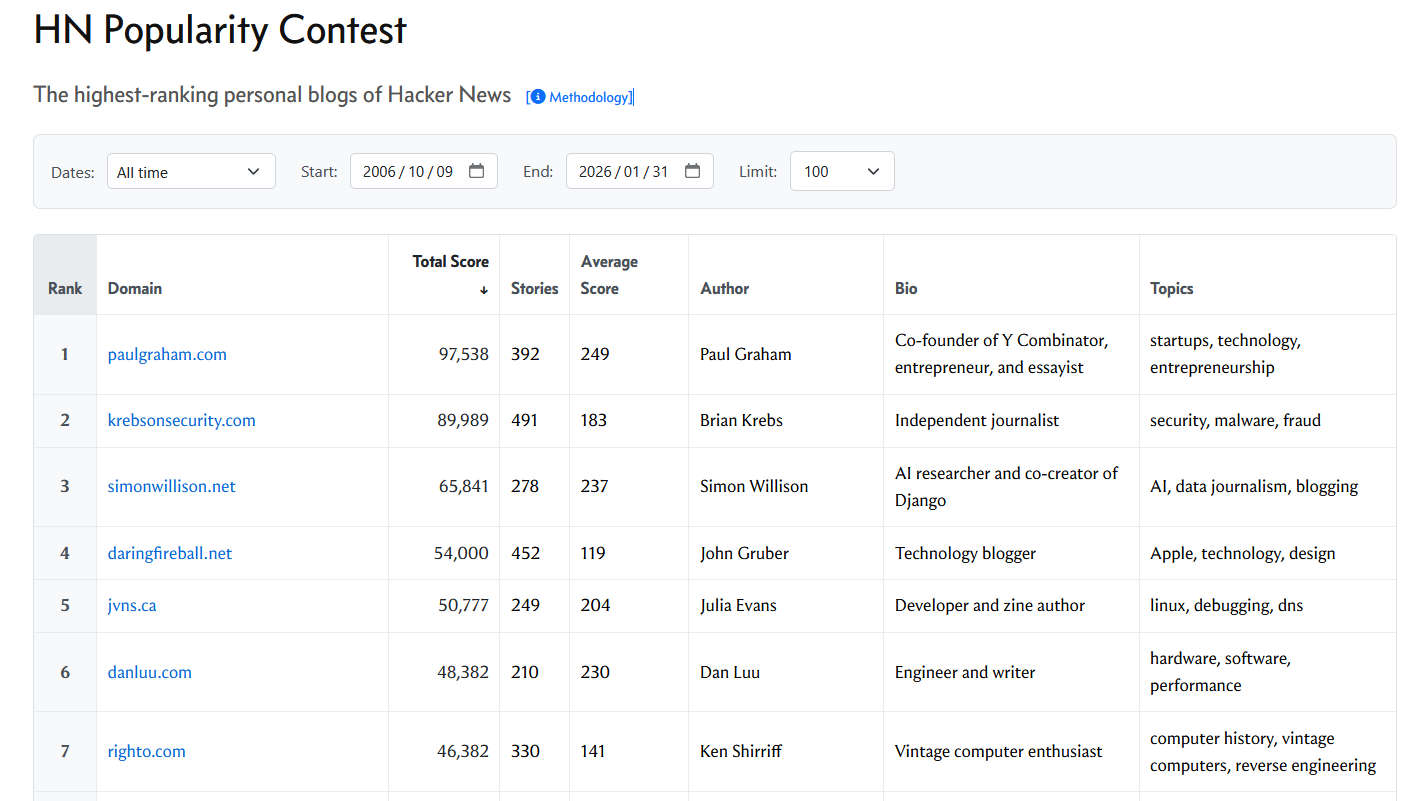Open the danluu.com link
1401x801 pixels.
pos(150,672)
